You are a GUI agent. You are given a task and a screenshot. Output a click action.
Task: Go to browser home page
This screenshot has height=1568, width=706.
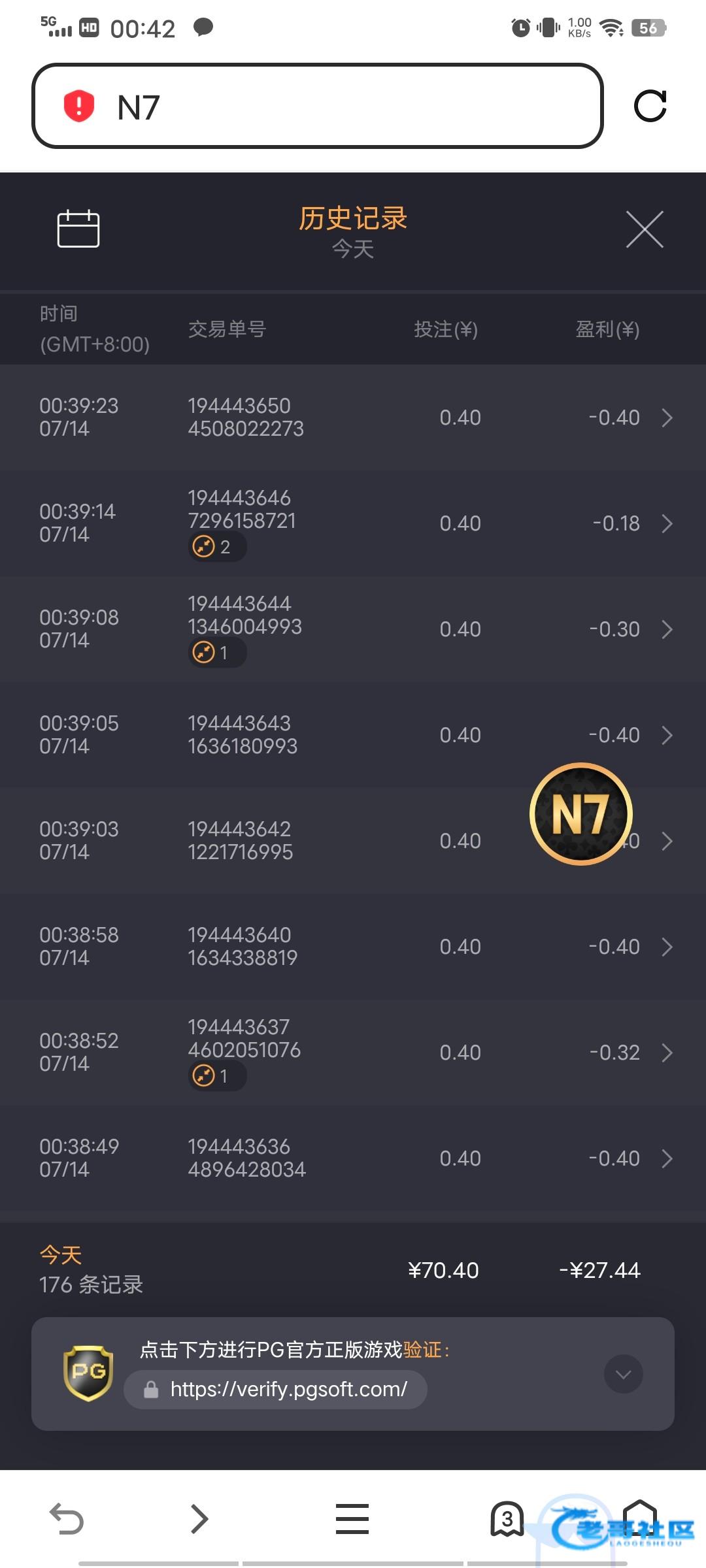(x=639, y=1517)
